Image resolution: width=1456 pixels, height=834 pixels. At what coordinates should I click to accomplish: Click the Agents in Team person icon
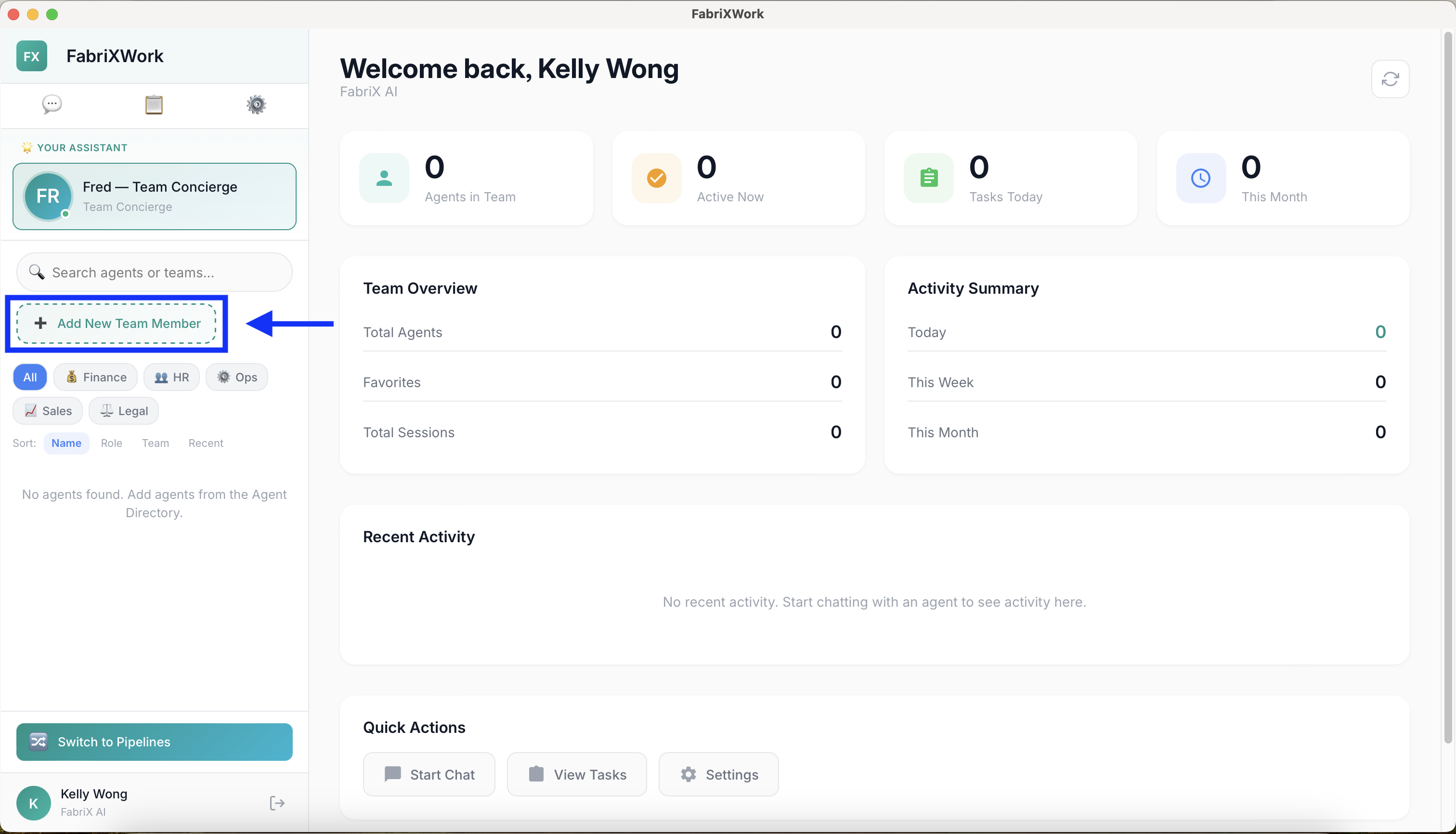384,178
